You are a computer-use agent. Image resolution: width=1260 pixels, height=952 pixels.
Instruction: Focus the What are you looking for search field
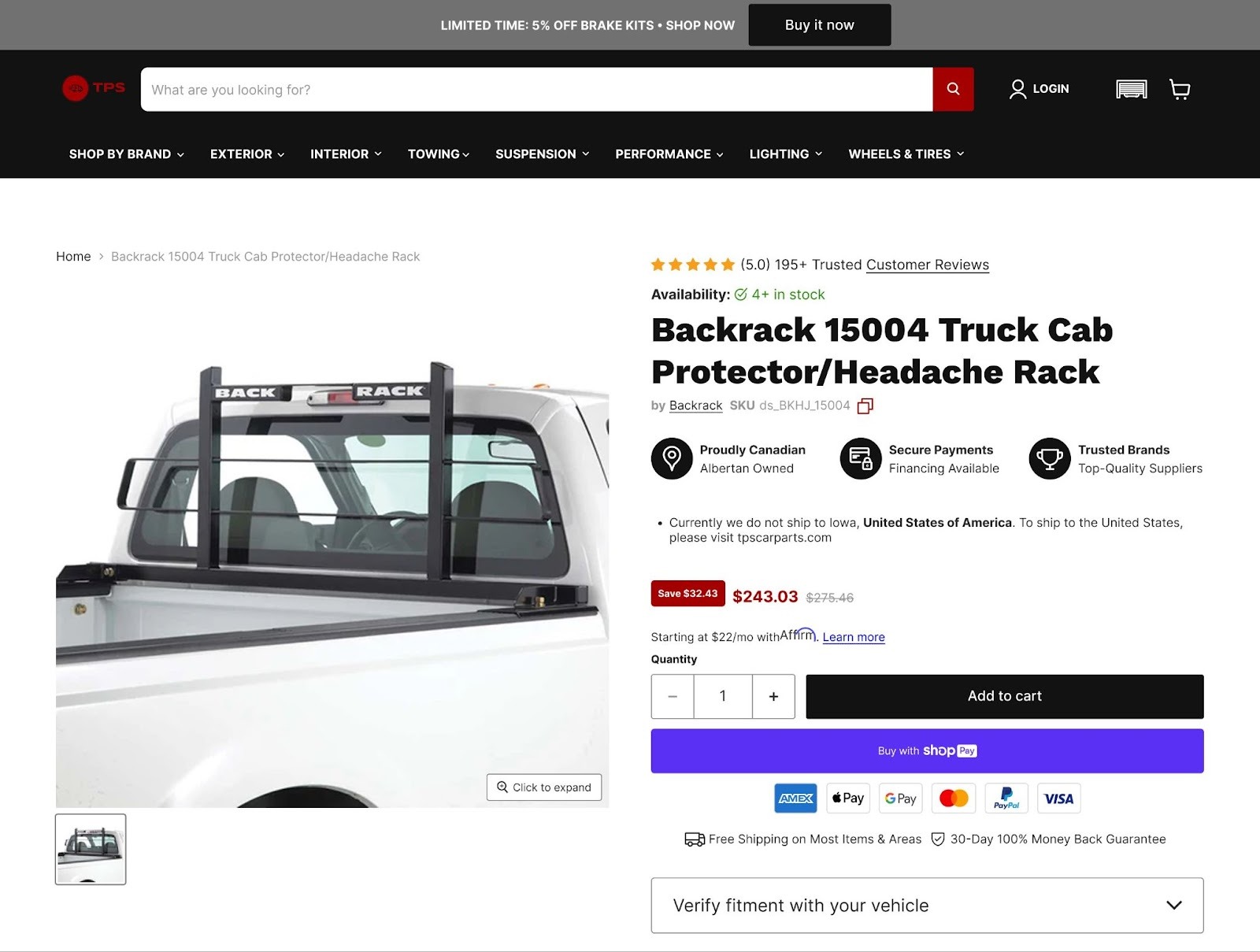click(x=537, y=89)
